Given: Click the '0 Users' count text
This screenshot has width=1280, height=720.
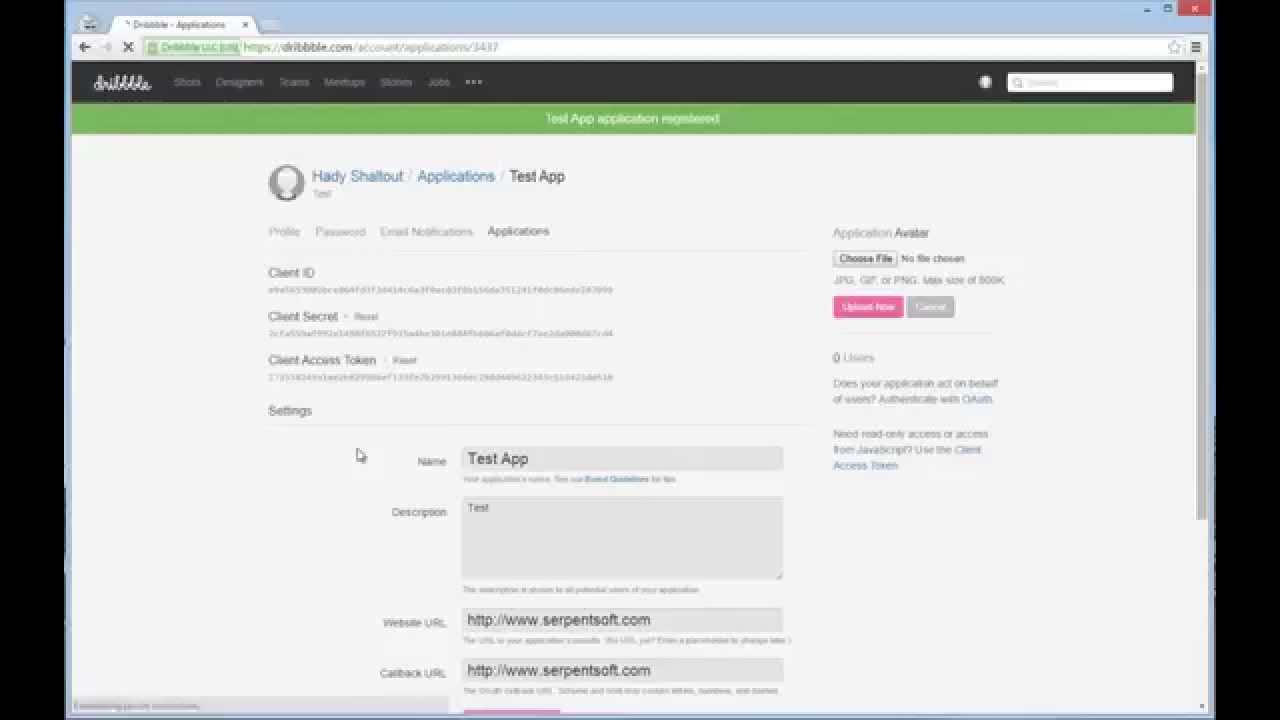Looking at the screenshot, I should pos(853,358).
